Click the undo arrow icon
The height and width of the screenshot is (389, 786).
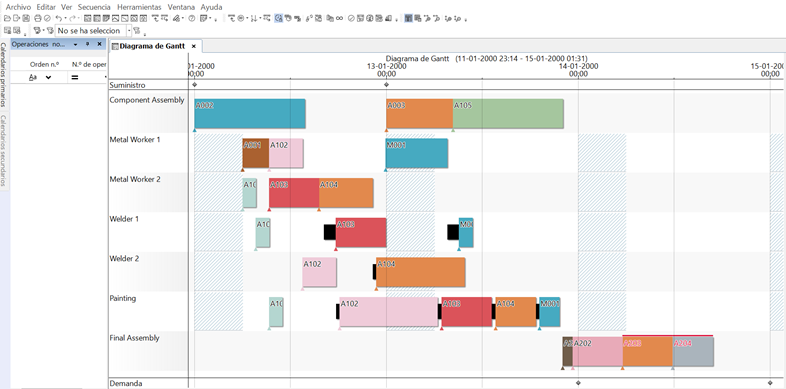(59, 18)
